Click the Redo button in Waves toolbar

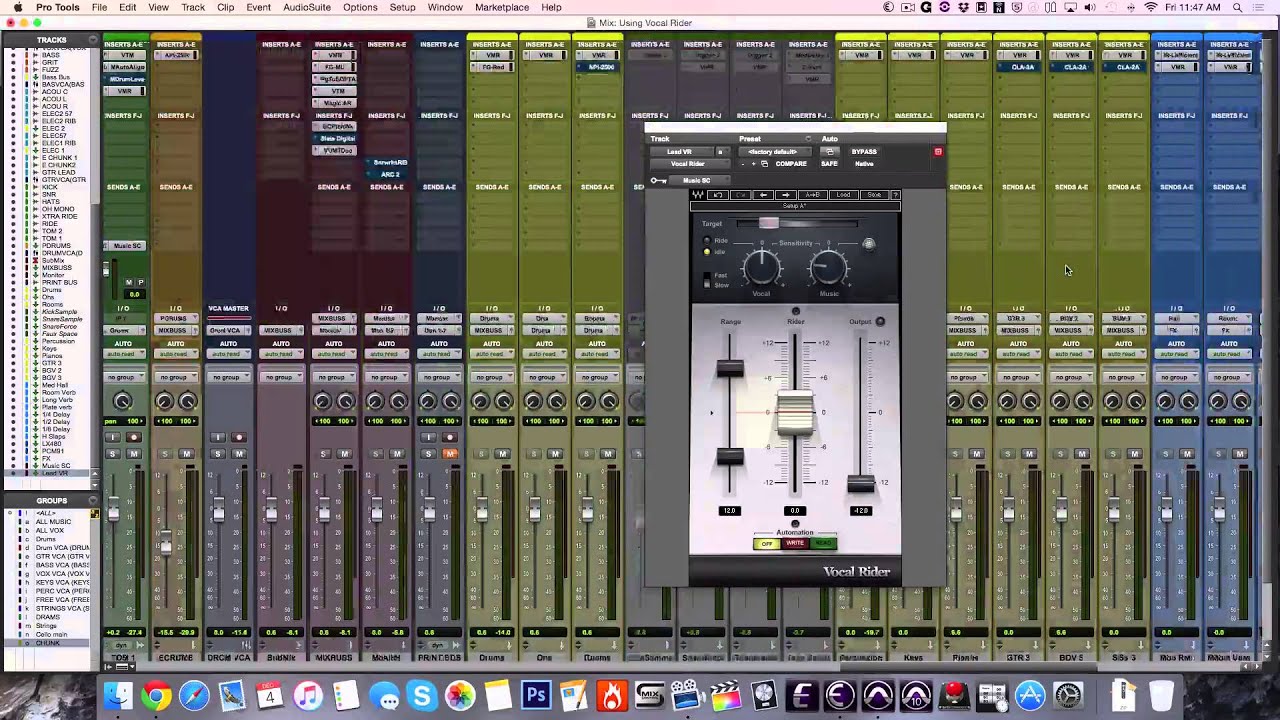click(x=740, y=195)
